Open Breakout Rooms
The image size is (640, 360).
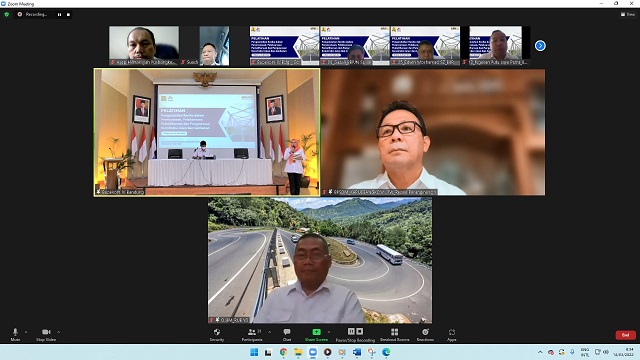[x=394, y=335]
